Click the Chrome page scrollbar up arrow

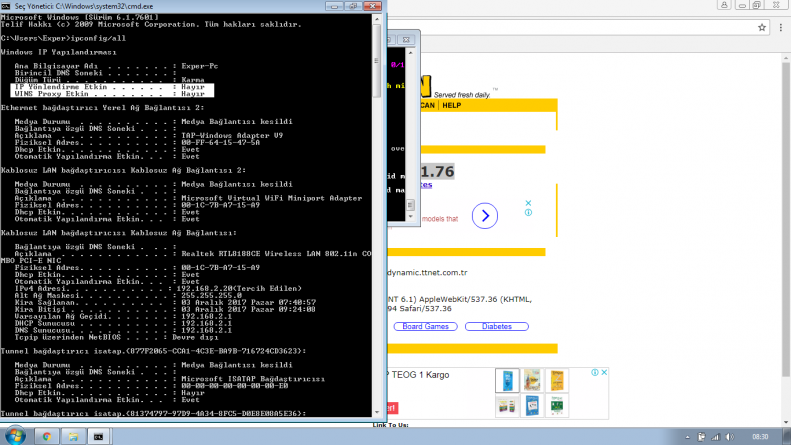(786, 59)
